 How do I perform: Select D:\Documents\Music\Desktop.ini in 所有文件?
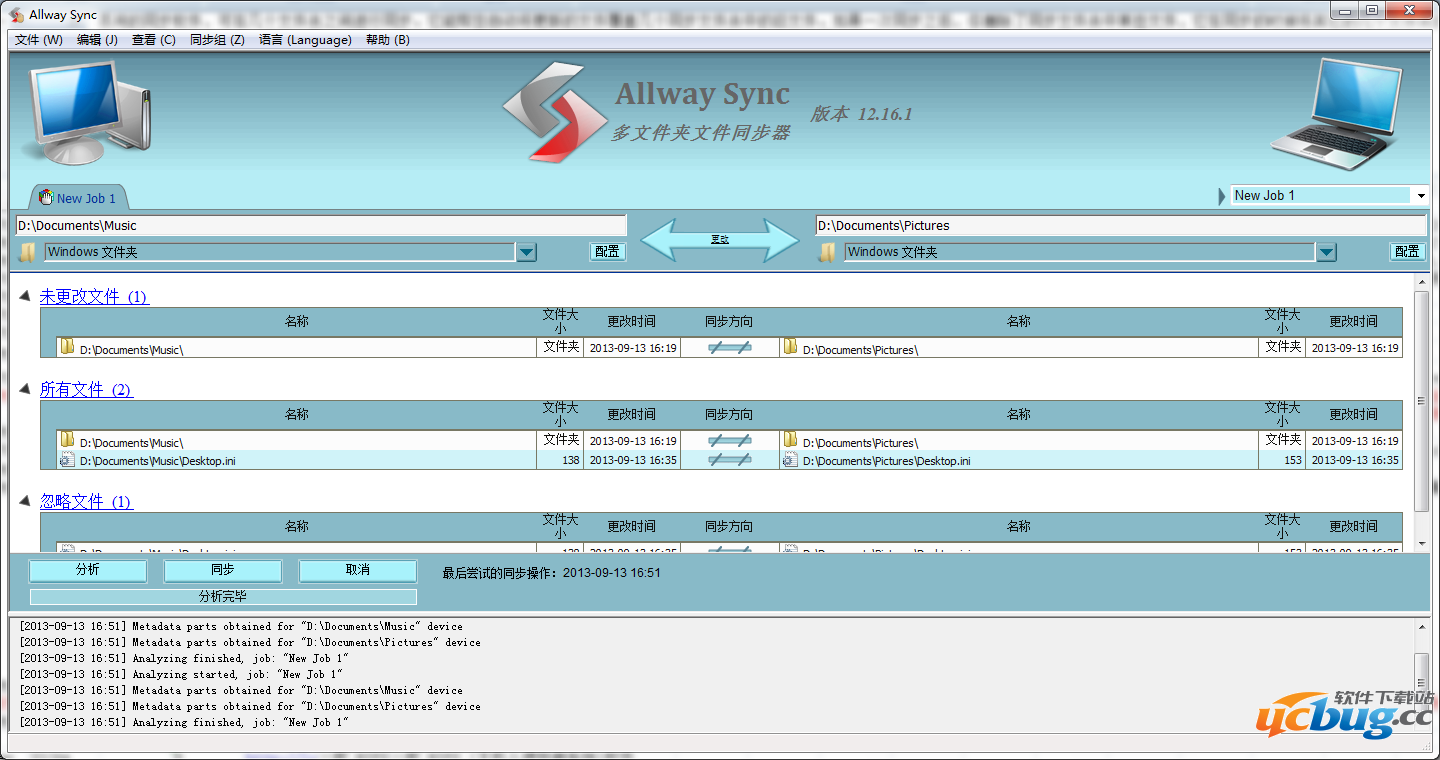(x=158, y=461)
